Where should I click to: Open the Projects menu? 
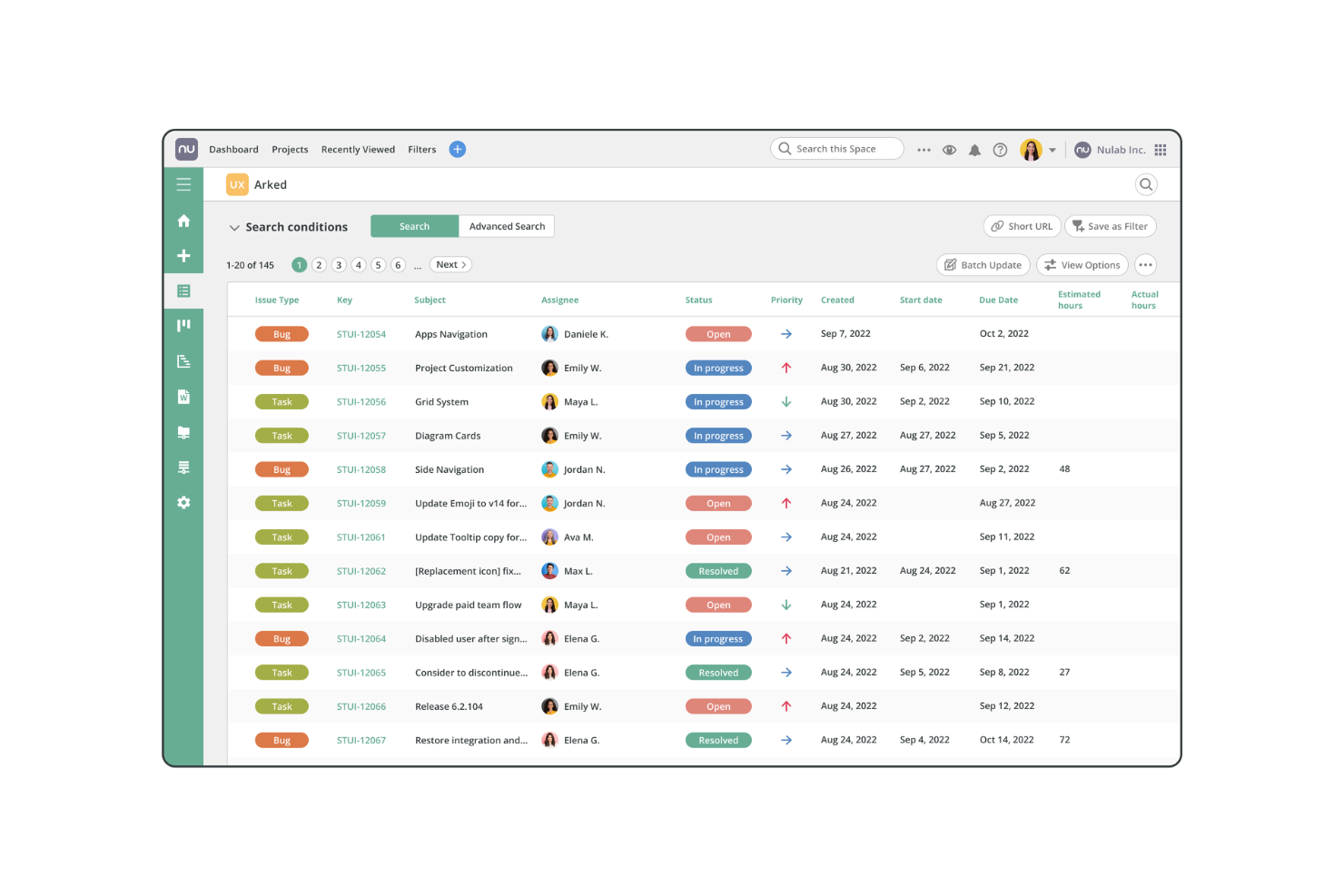[x=290, y=149]
